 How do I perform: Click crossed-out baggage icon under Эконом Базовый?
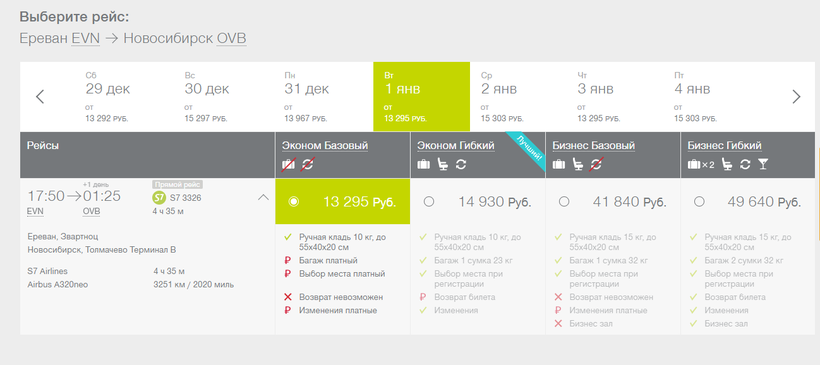tap(288, 164)
